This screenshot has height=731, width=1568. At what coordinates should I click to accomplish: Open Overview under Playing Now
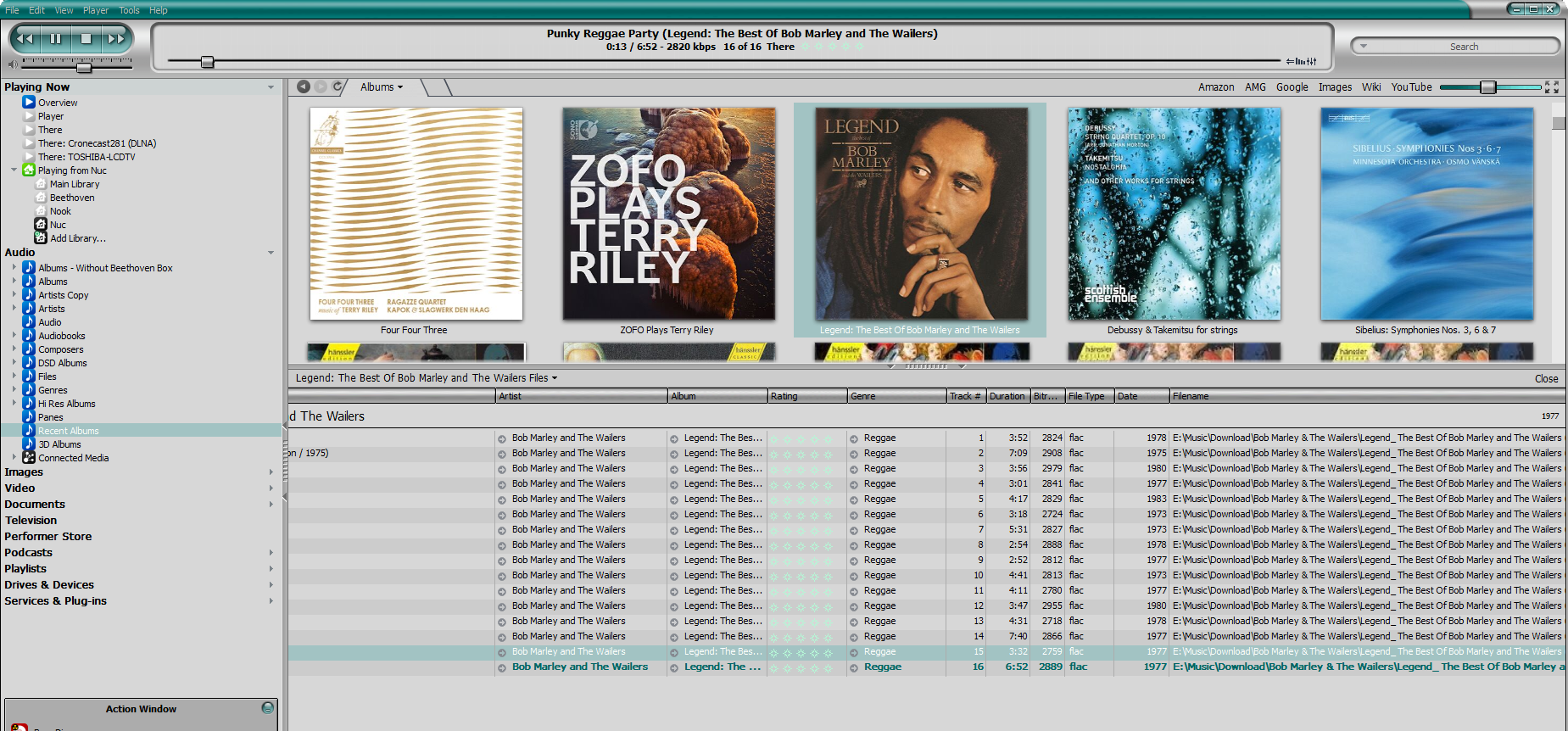[58, 103]
